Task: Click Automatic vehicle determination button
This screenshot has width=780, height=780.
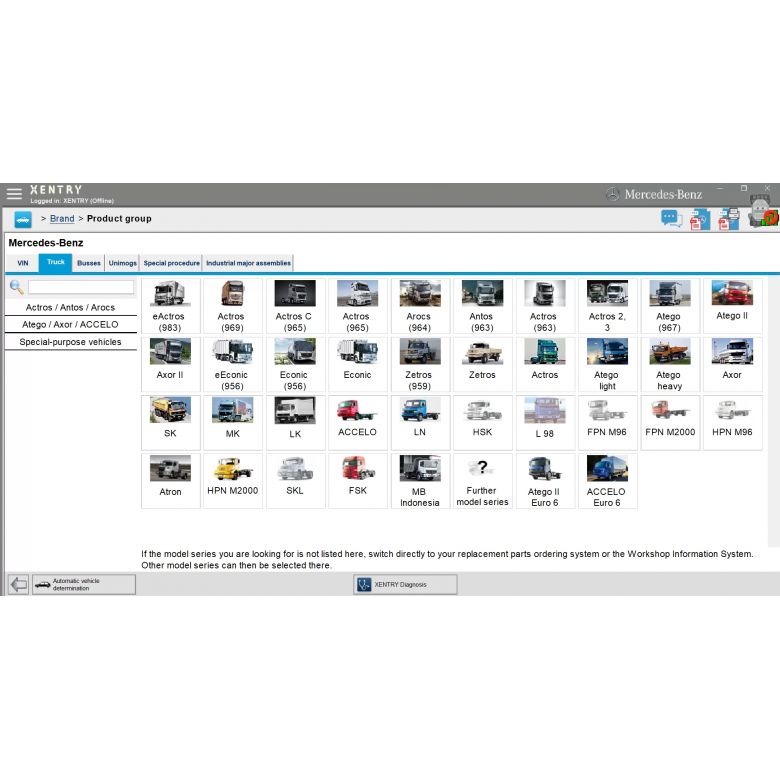Action: click(84, 584)
